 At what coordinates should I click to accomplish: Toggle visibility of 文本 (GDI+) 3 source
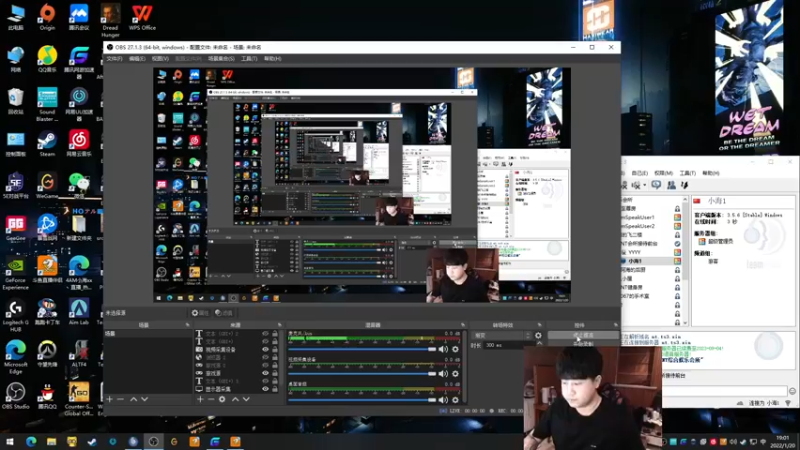[x=265, y=381]
